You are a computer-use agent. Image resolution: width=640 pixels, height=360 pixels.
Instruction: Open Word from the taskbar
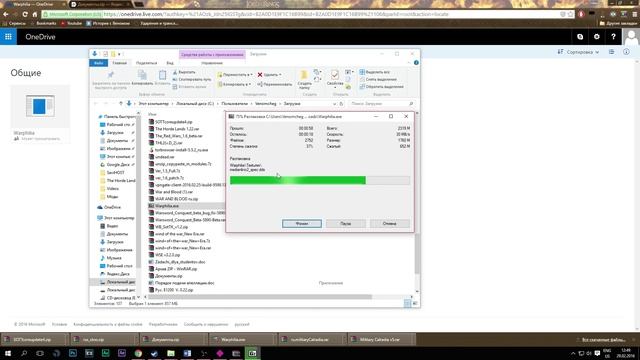(187, 353)
